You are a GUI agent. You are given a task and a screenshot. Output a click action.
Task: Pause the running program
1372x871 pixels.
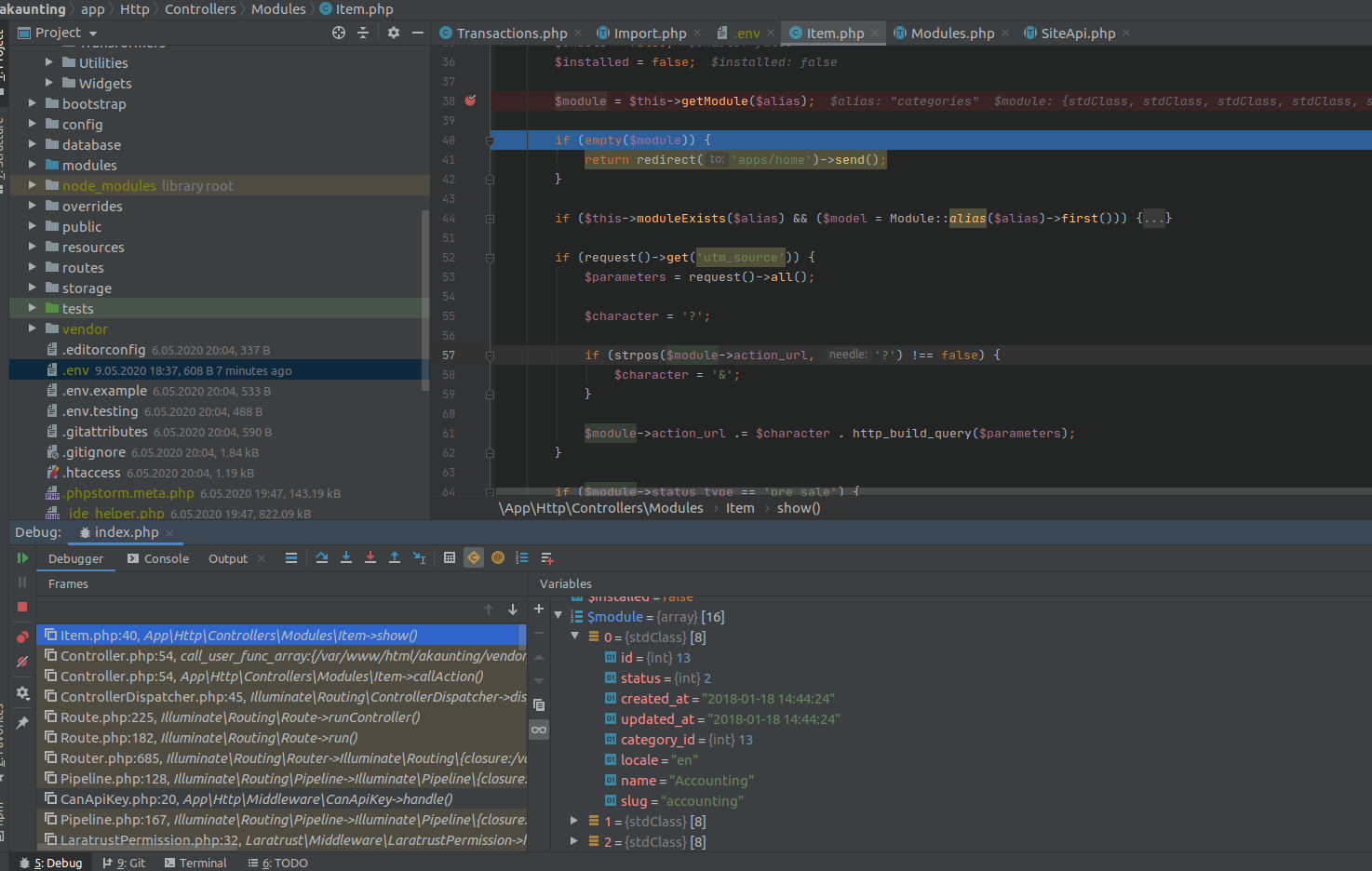tap(22, 583)
